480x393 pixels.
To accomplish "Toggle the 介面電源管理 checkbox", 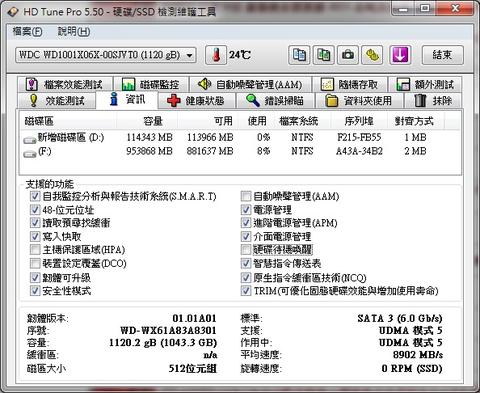I will [x=246, y=236].
